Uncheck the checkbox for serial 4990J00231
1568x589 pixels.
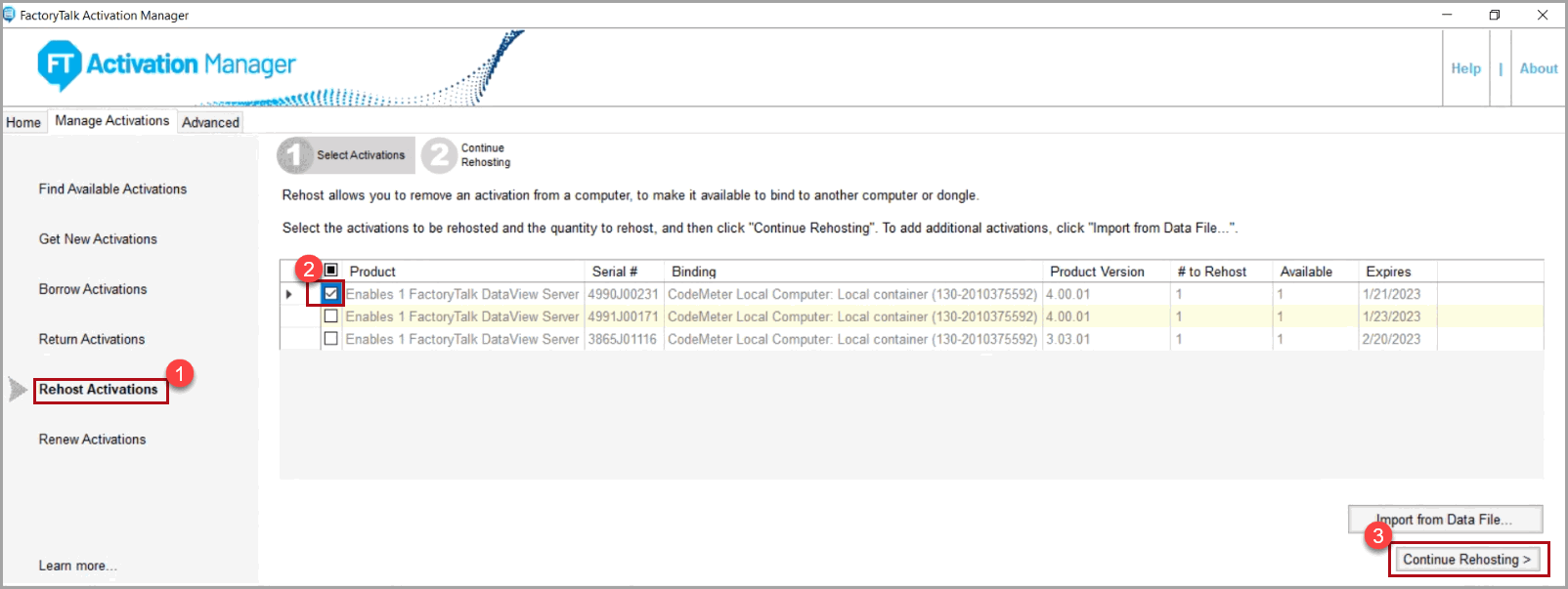(330, 293)
